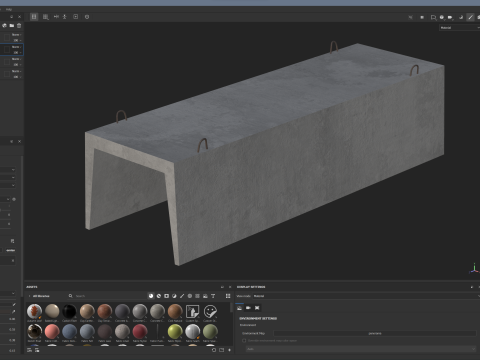Image resolution: width=480 pixels, height=360 pixels.
Task: Toggle the checkbox of the last texture set row
Action: point(7,74)
